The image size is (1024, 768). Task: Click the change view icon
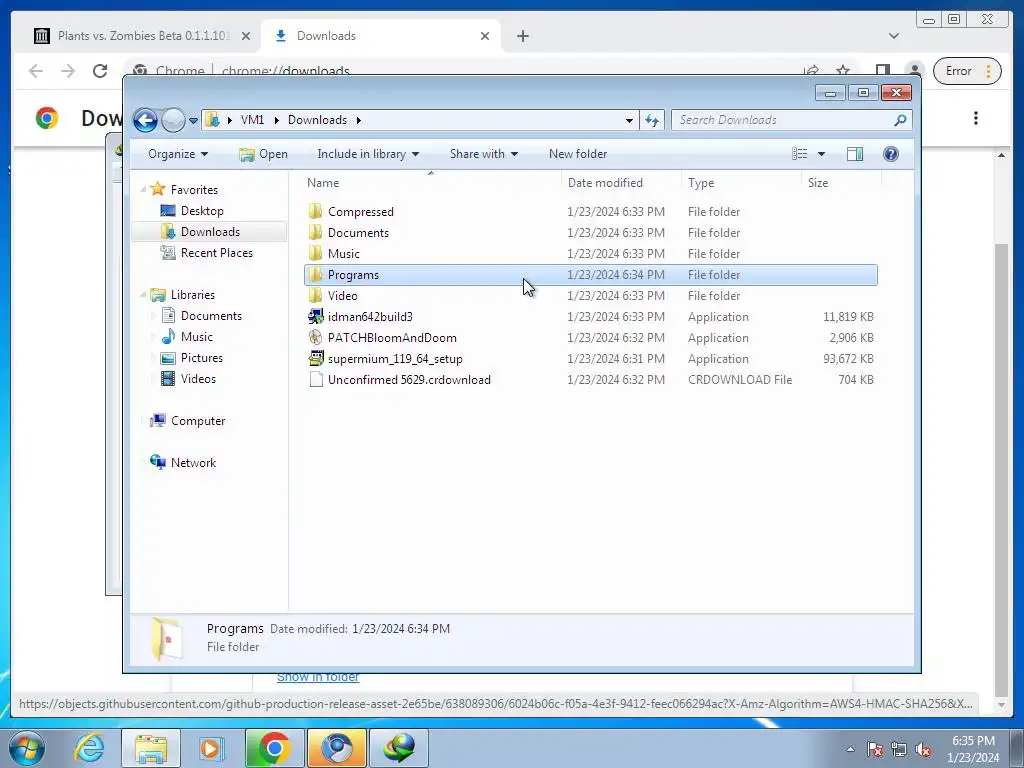799,154
